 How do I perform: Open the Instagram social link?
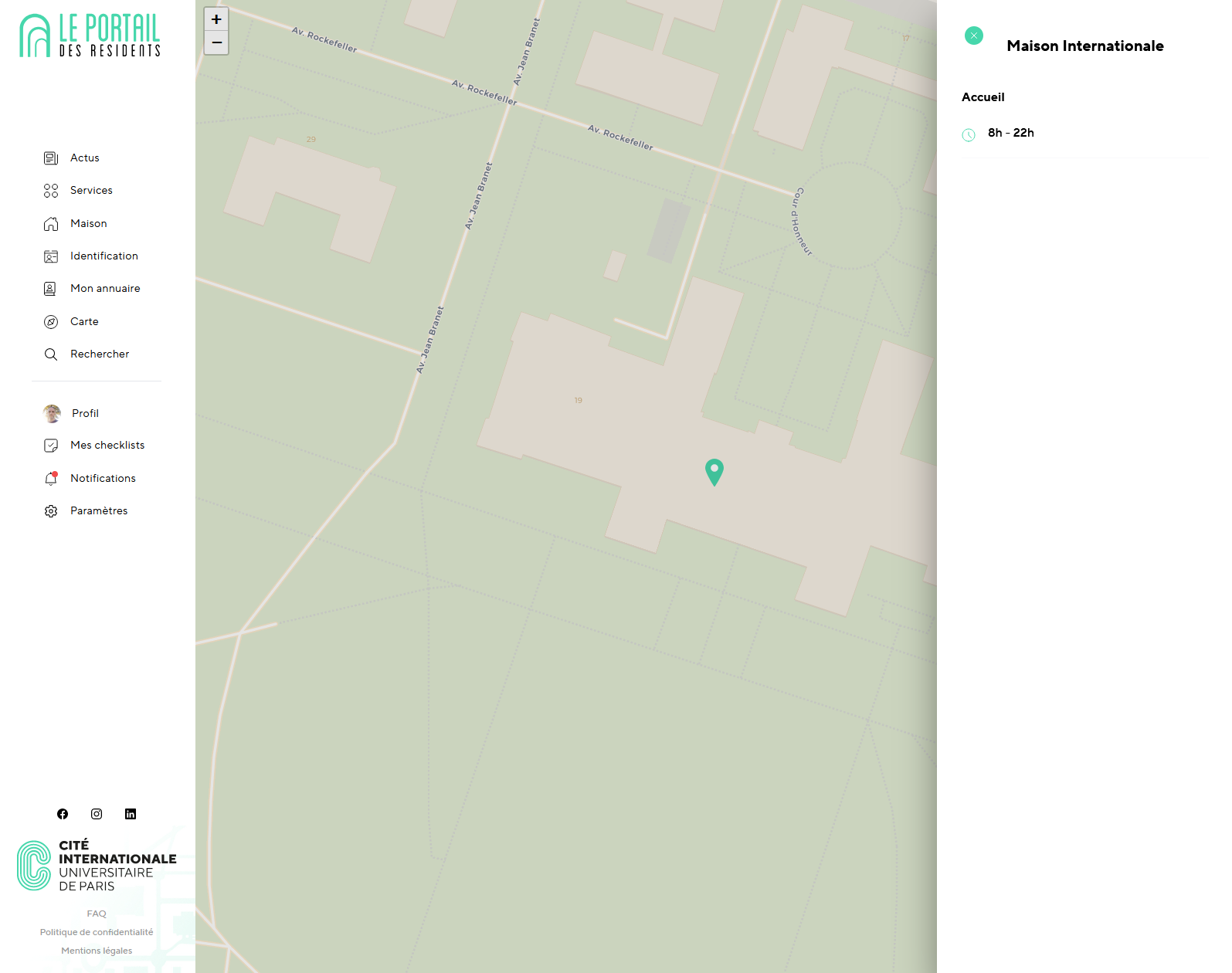click(97, 814)
